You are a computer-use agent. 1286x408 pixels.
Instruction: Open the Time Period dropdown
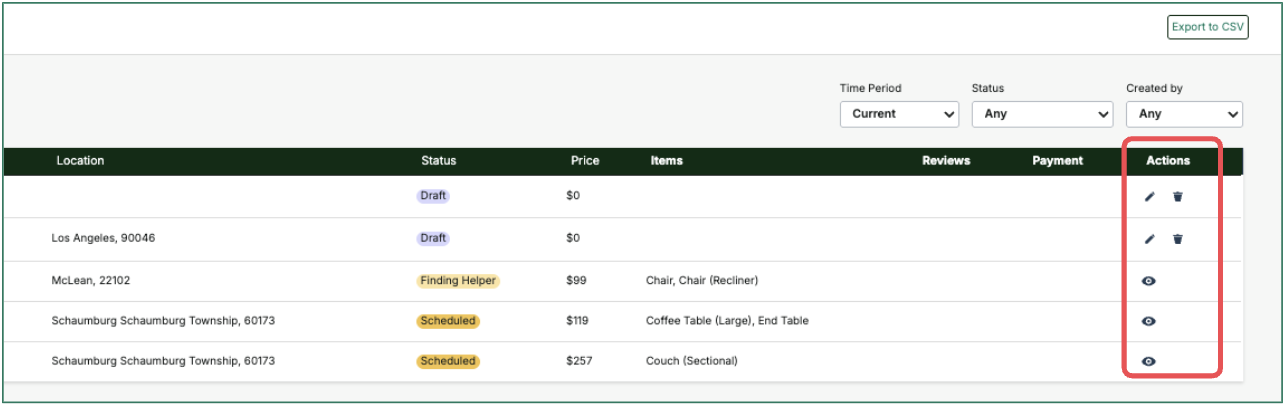pos(900,114)
